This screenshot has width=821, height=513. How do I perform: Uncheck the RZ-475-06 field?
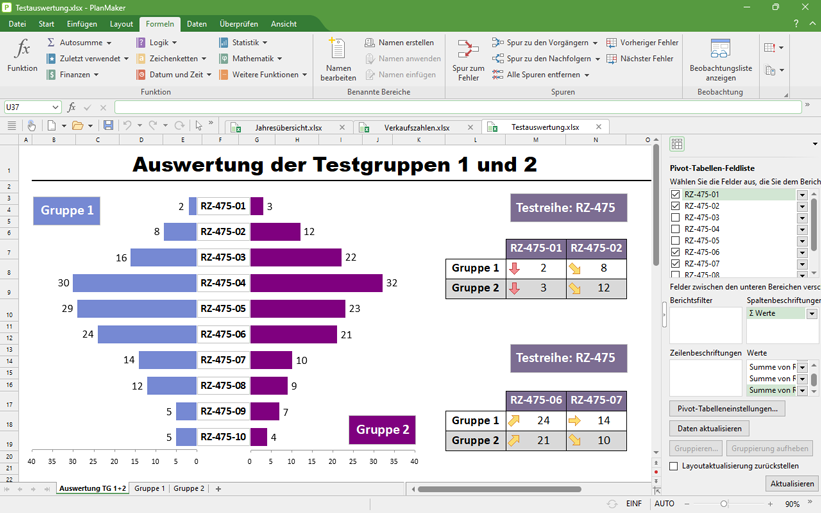(x=675, y=252)
